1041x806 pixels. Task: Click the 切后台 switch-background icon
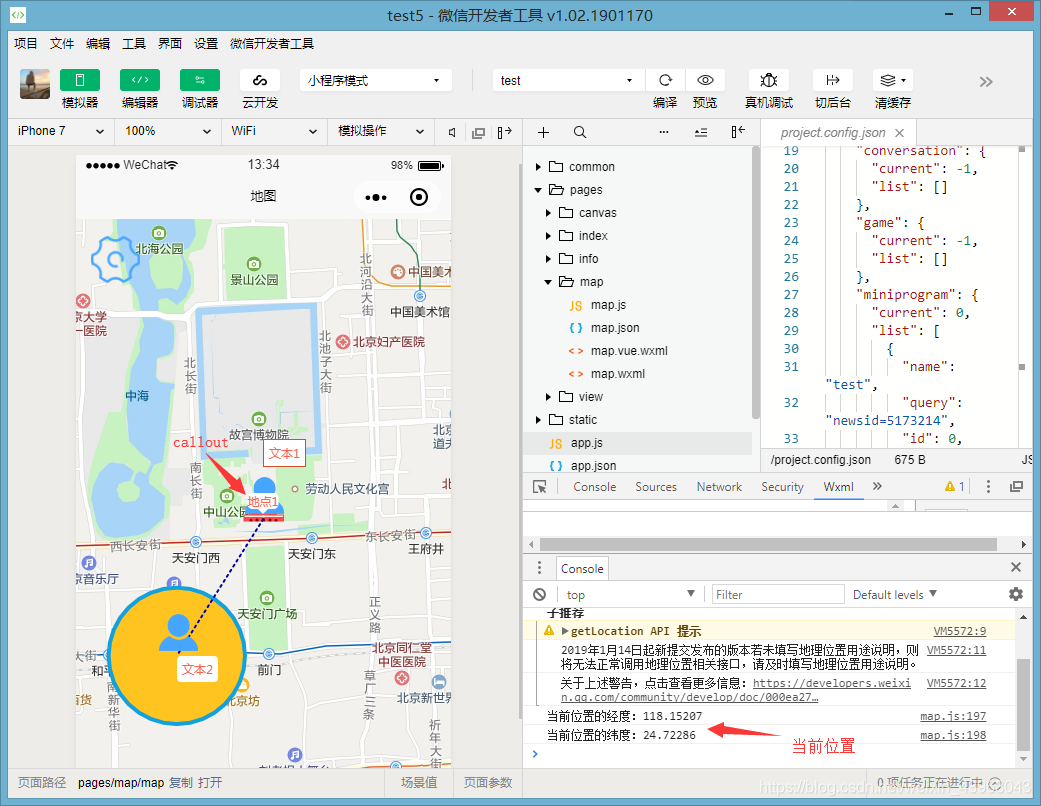[833, 80]
